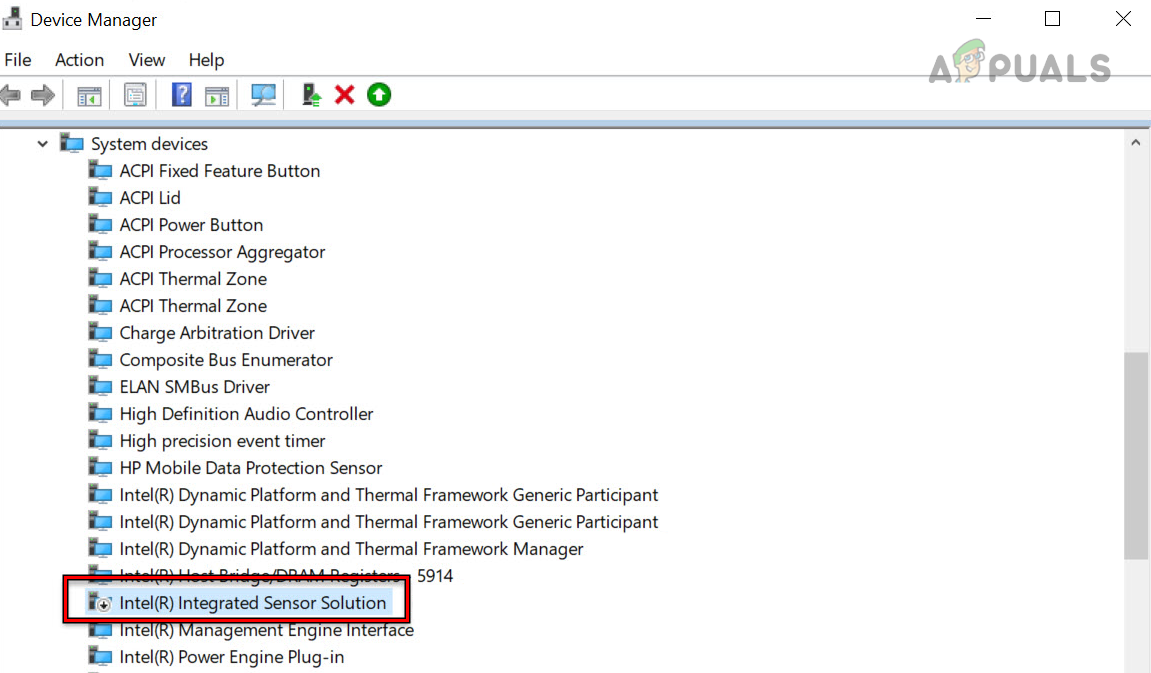Click the Device Manager icon in the title bar
Image resolution: width=1151 pixels, height=673 pixels.
click(x=12, y=18)
